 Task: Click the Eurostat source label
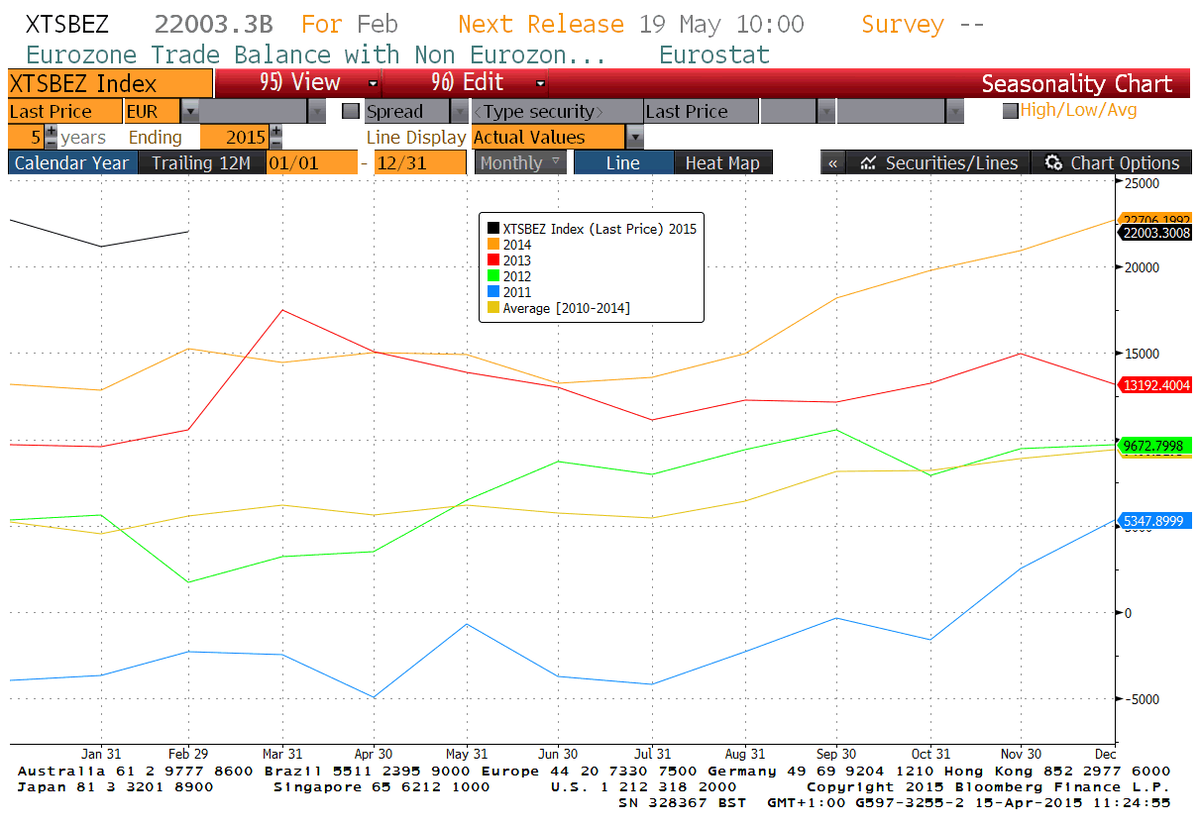click(714, 54)
